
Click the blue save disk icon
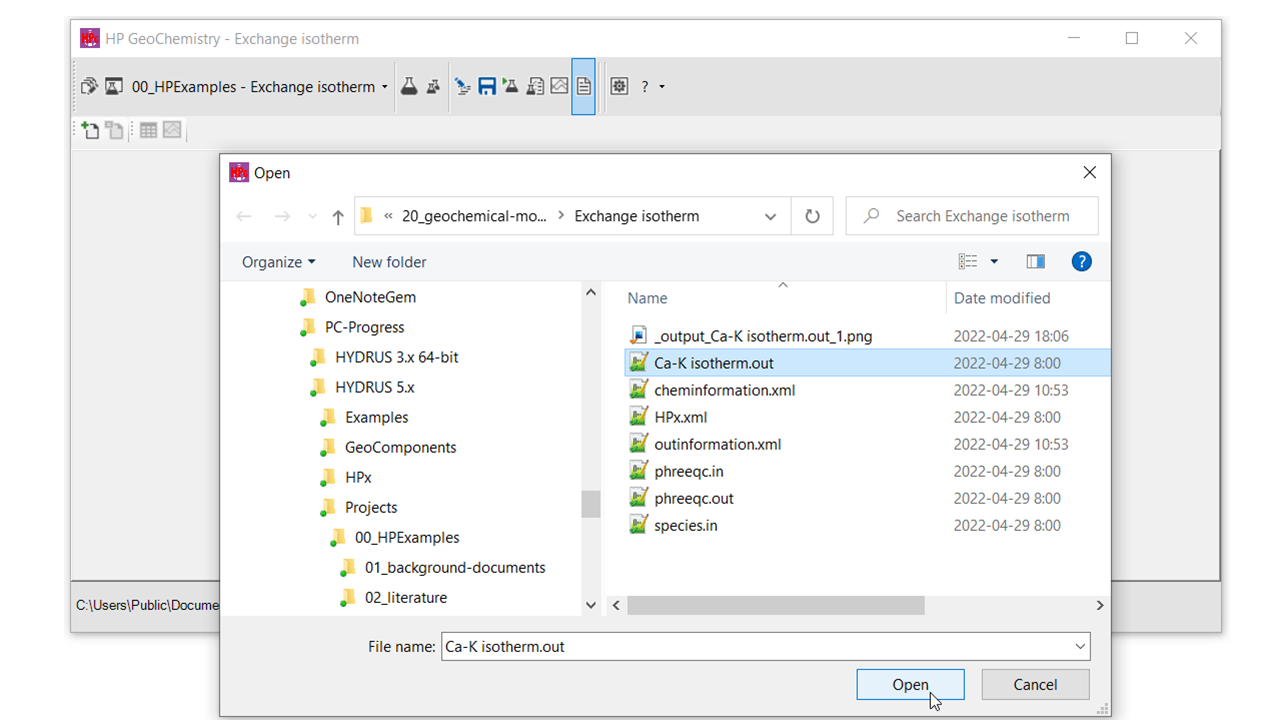[x=487, y=87]
